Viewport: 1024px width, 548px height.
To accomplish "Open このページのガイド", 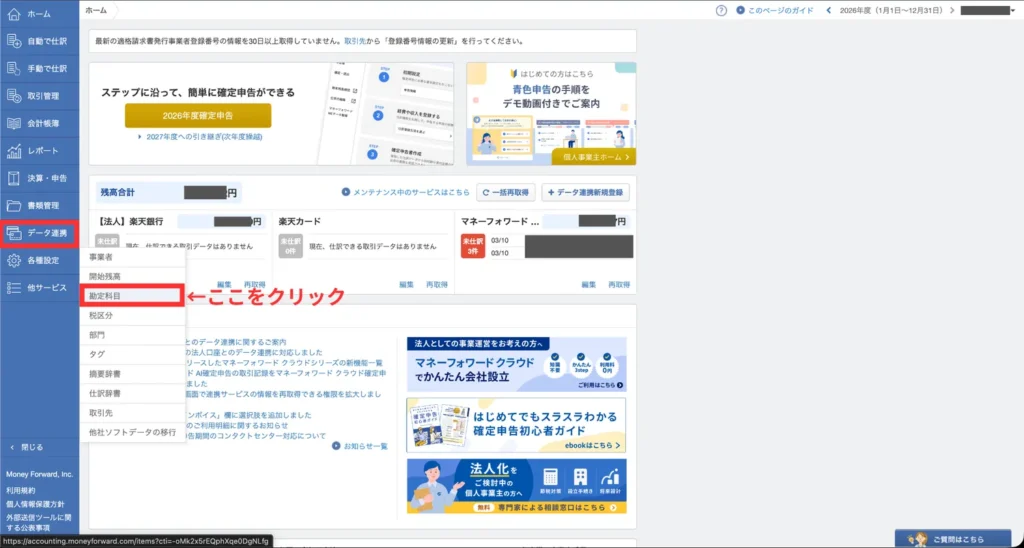I will coord(775,10).
